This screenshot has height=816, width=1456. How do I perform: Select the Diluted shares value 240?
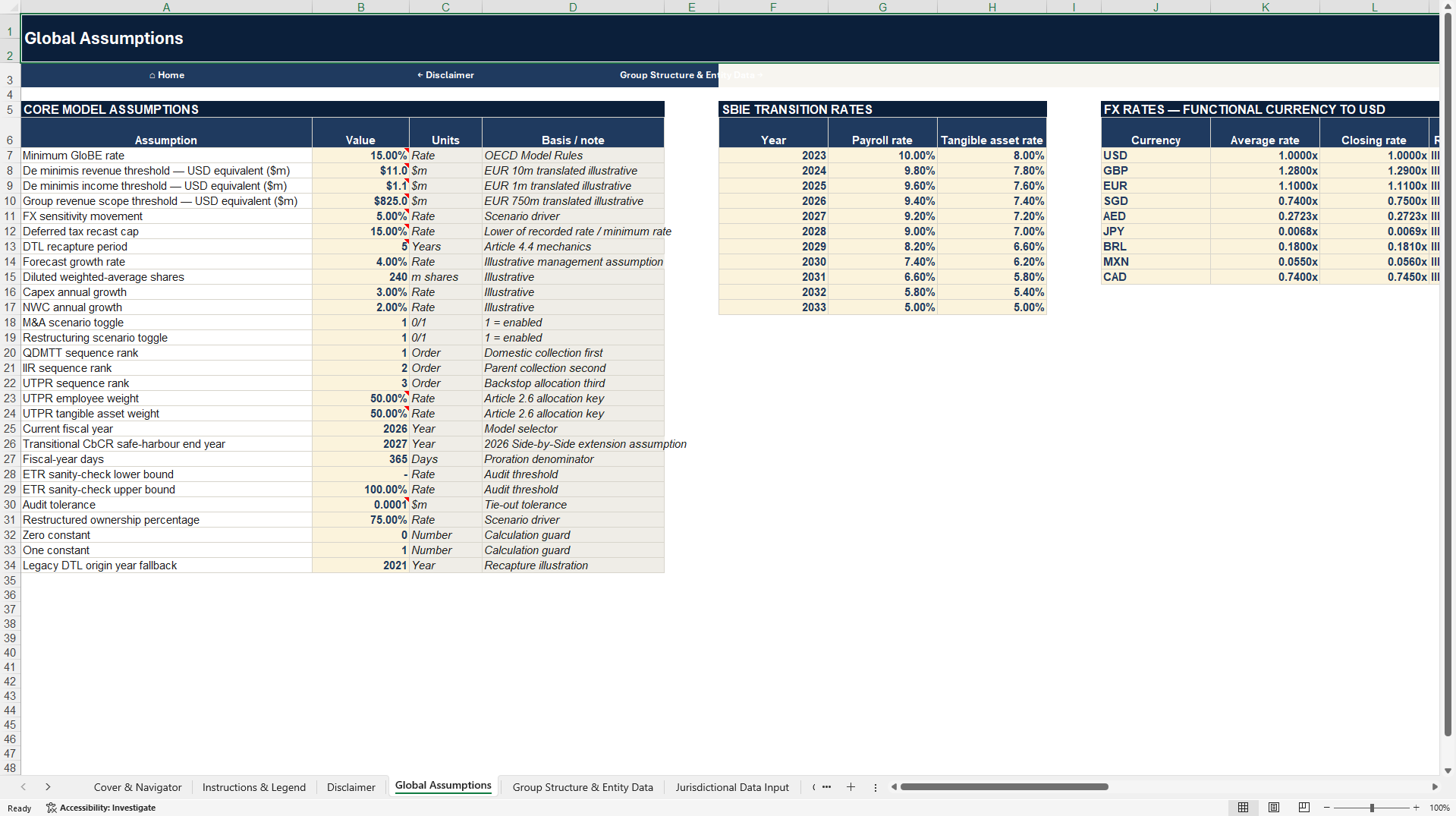pos(360,277)
